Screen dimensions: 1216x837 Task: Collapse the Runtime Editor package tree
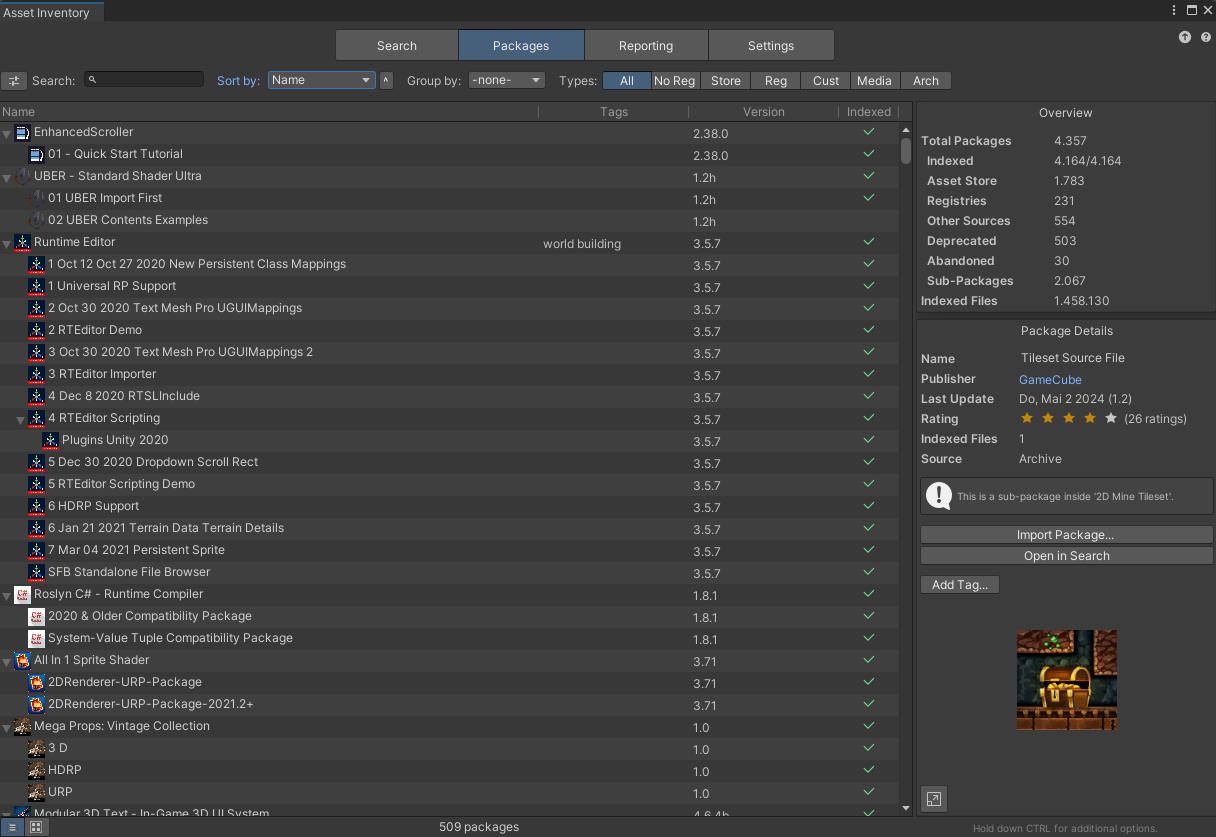pos(8,242)
